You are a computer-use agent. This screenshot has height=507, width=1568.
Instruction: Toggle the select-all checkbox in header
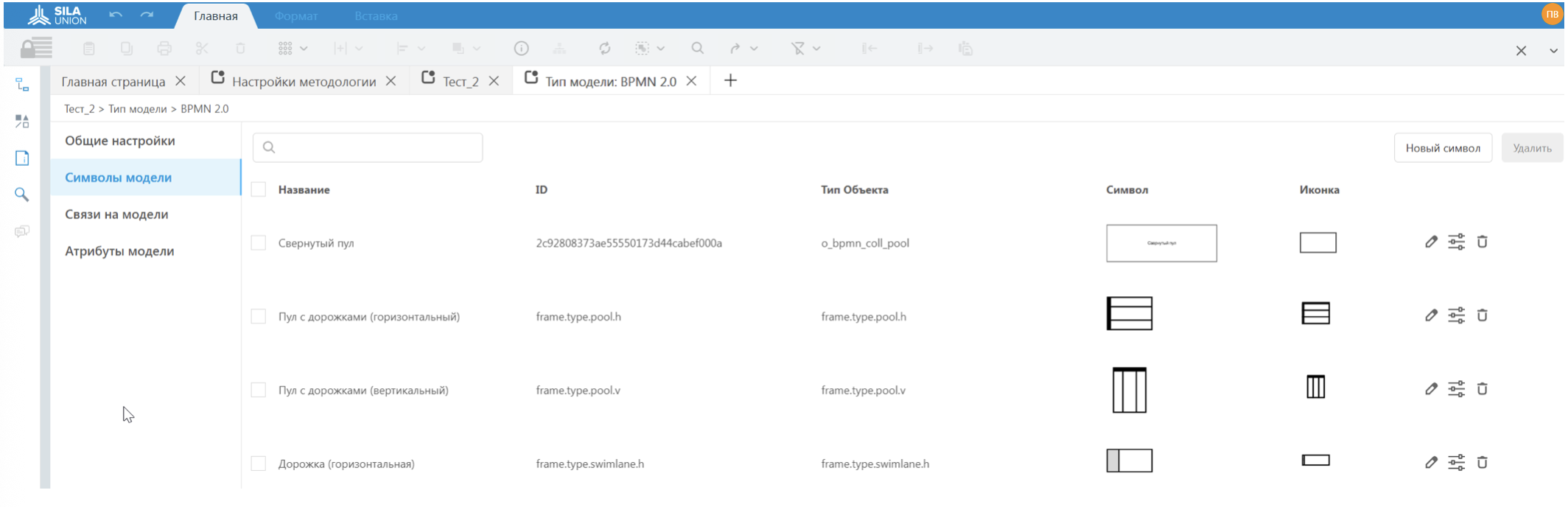point(258,189)
